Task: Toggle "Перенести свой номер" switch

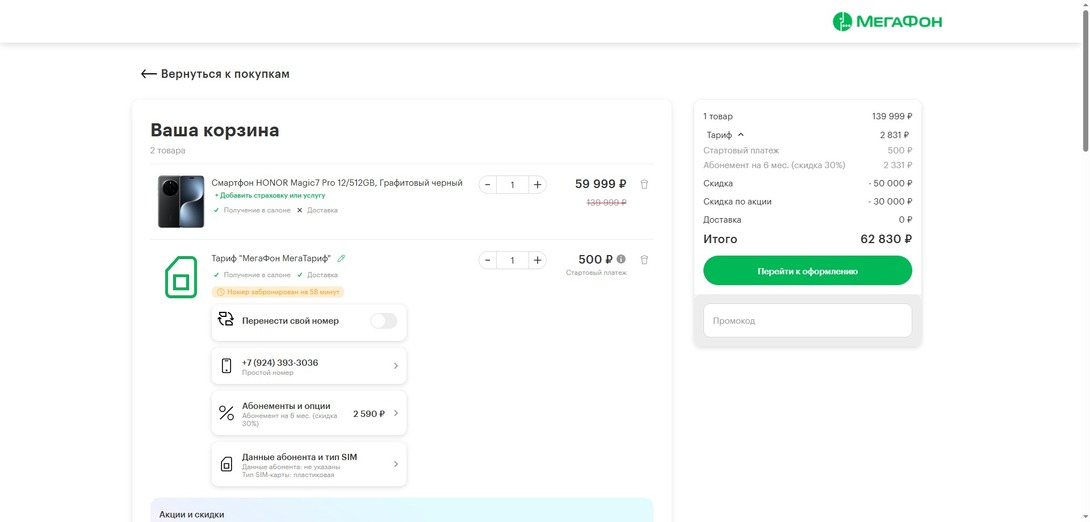Action: click(383, 321)
